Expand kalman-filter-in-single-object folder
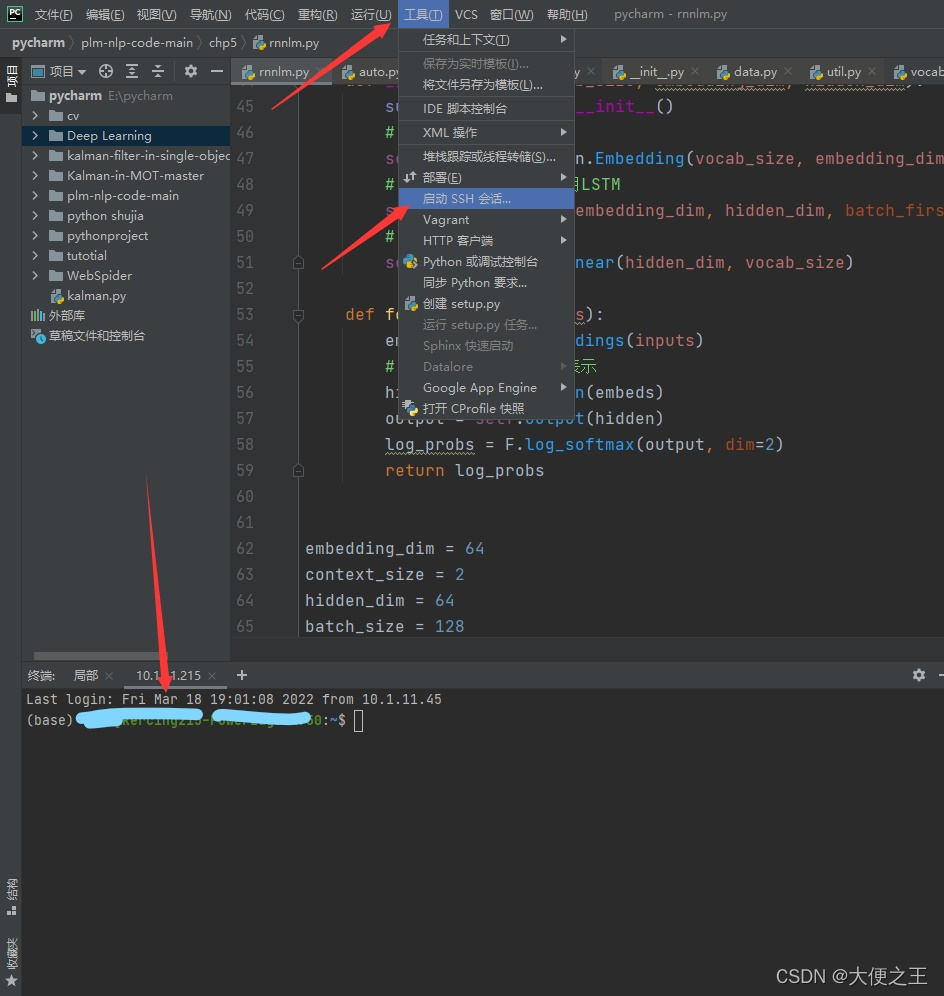Viewport: 944px width, 996px height. (x=35, y=156)
